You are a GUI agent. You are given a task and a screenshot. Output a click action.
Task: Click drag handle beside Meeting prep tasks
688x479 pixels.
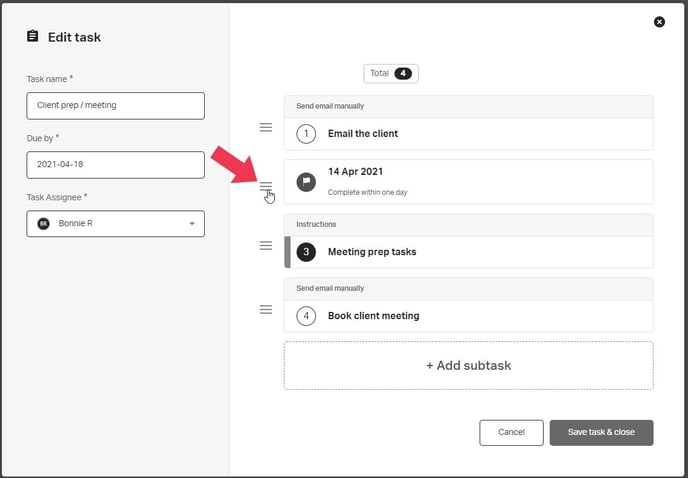(266, 245)
